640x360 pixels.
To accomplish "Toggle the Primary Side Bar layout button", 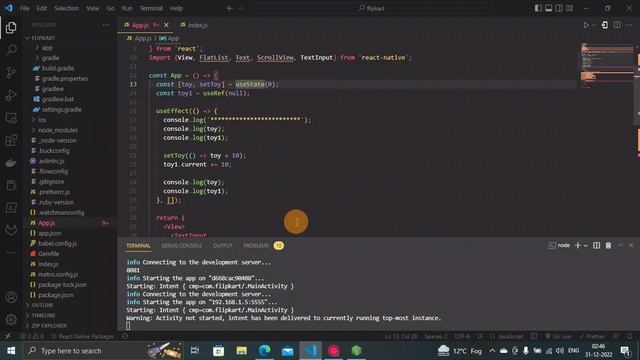I will (538, 8).
